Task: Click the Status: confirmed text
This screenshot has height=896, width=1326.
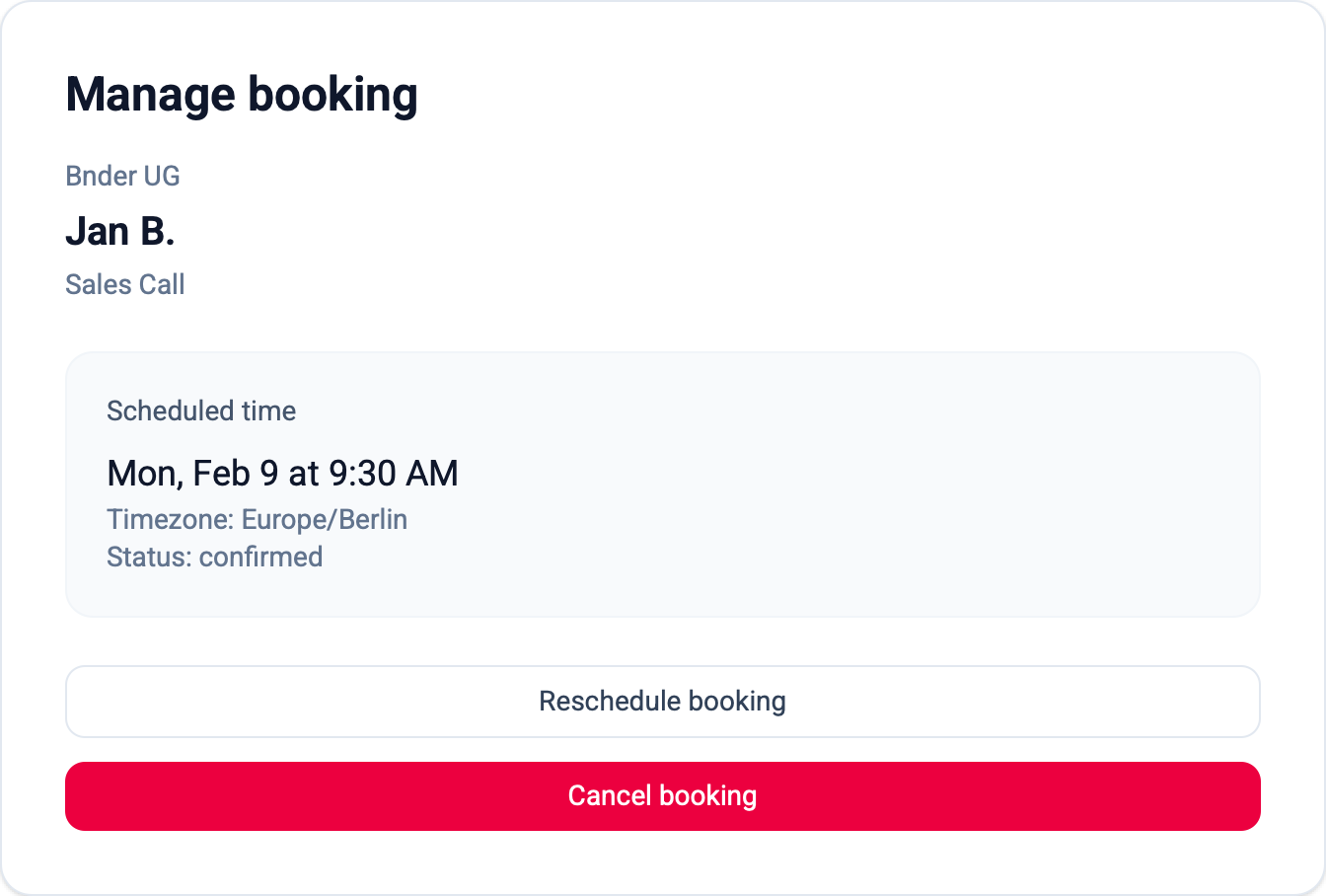Action: tap(214, 557)
